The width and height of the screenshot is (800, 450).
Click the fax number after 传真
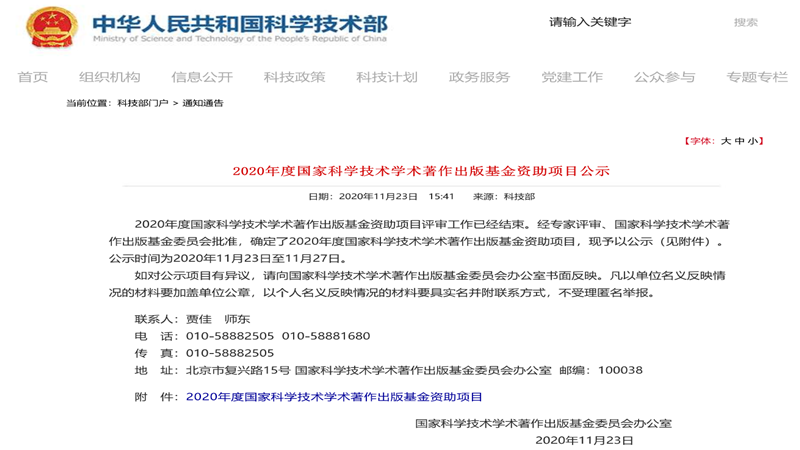coord(230,353)
